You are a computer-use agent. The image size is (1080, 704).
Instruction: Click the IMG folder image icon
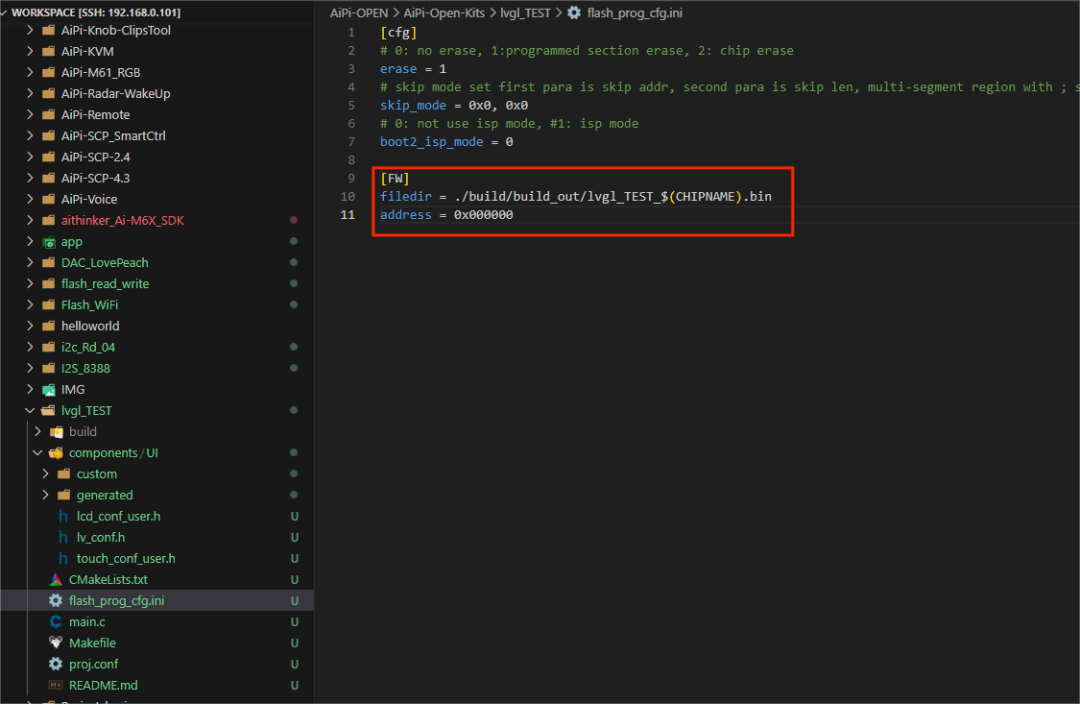[x=49, y=390]
